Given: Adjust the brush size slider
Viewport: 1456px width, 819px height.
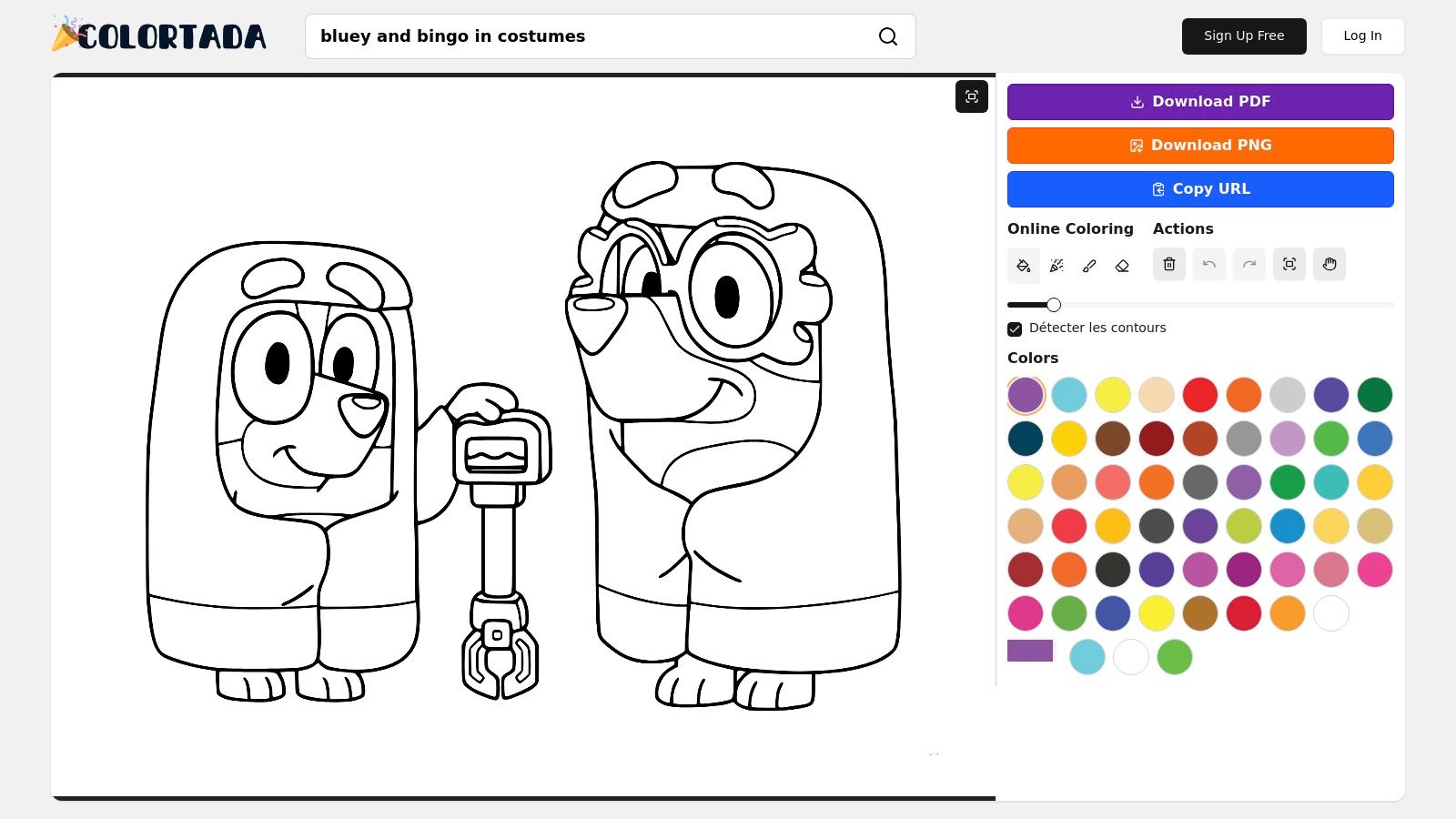Looking at the screenshot, I should [x=1053, y=305].
